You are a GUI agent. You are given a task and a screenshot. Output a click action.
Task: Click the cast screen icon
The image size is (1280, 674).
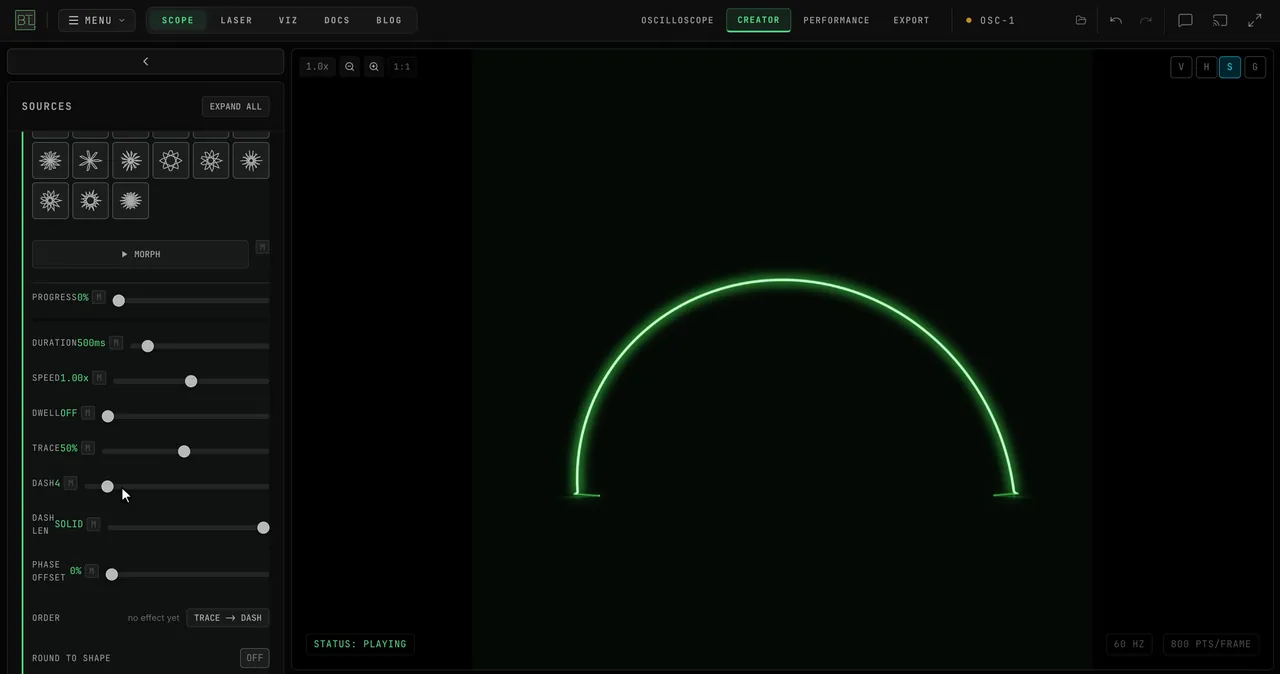coord(1220,20)
